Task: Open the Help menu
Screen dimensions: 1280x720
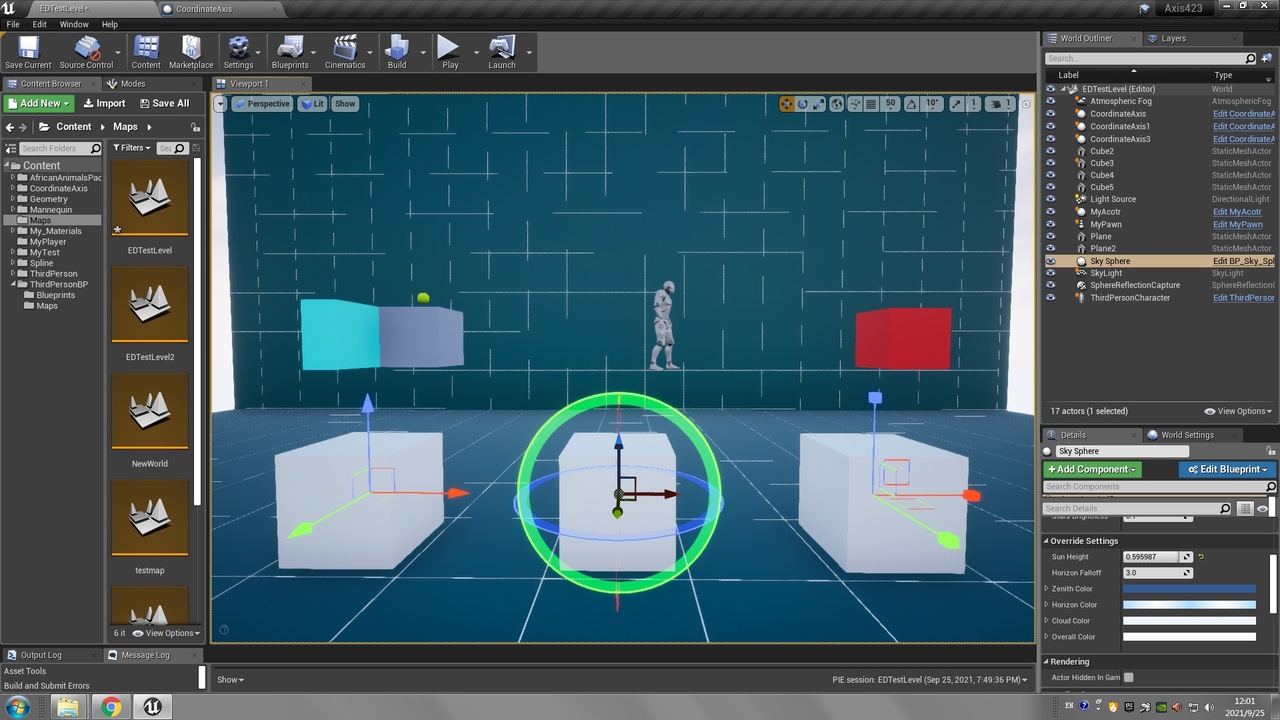Action: [x=110, y=24]
